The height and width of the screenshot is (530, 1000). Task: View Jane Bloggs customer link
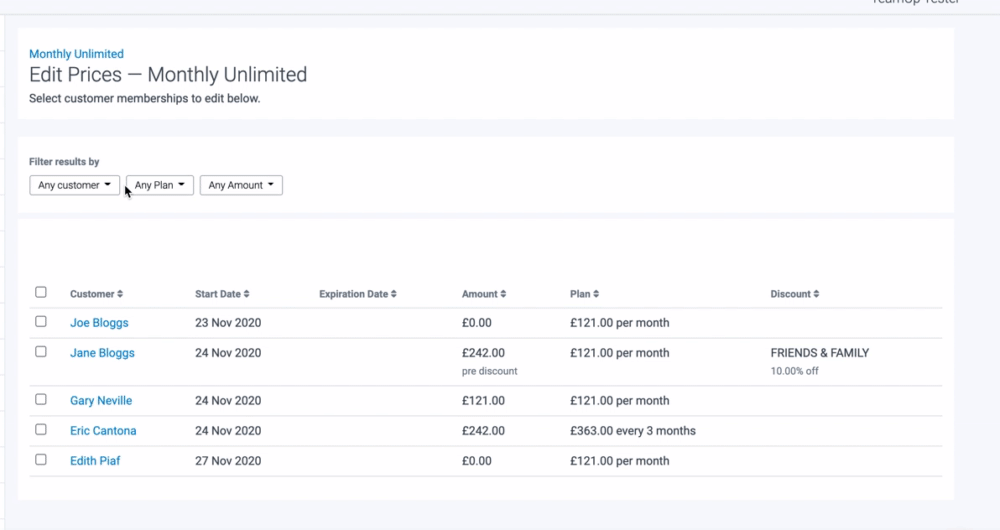[102, 353]
